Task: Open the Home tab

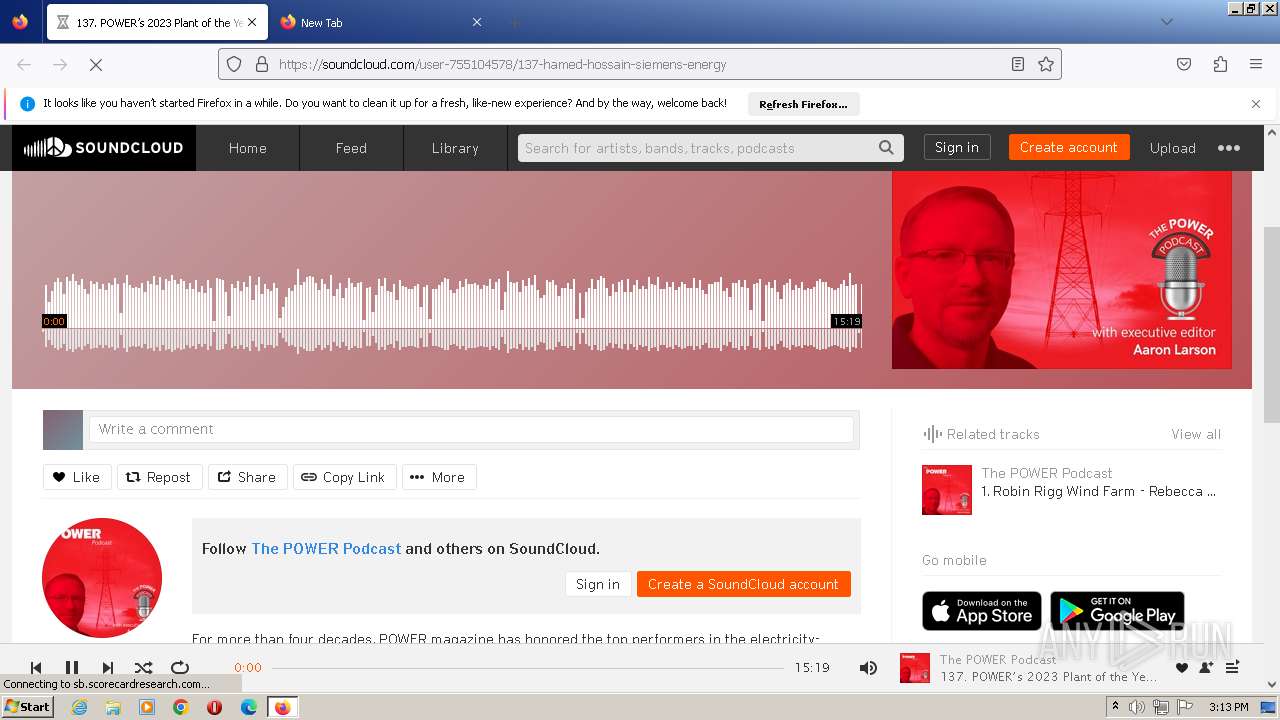Action: (247, 148)
